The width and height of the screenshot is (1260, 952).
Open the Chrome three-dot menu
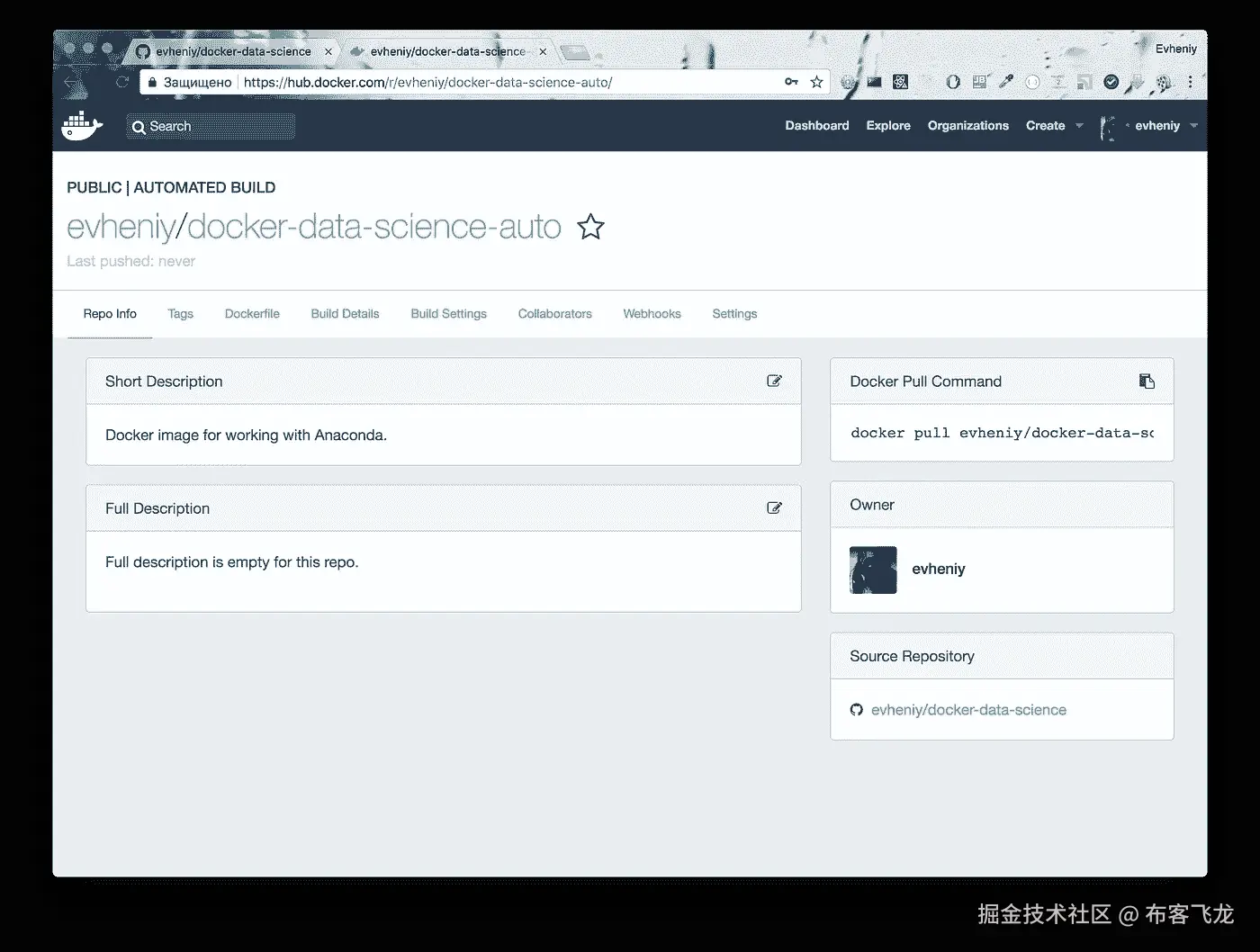click(x=1190, y=82)
